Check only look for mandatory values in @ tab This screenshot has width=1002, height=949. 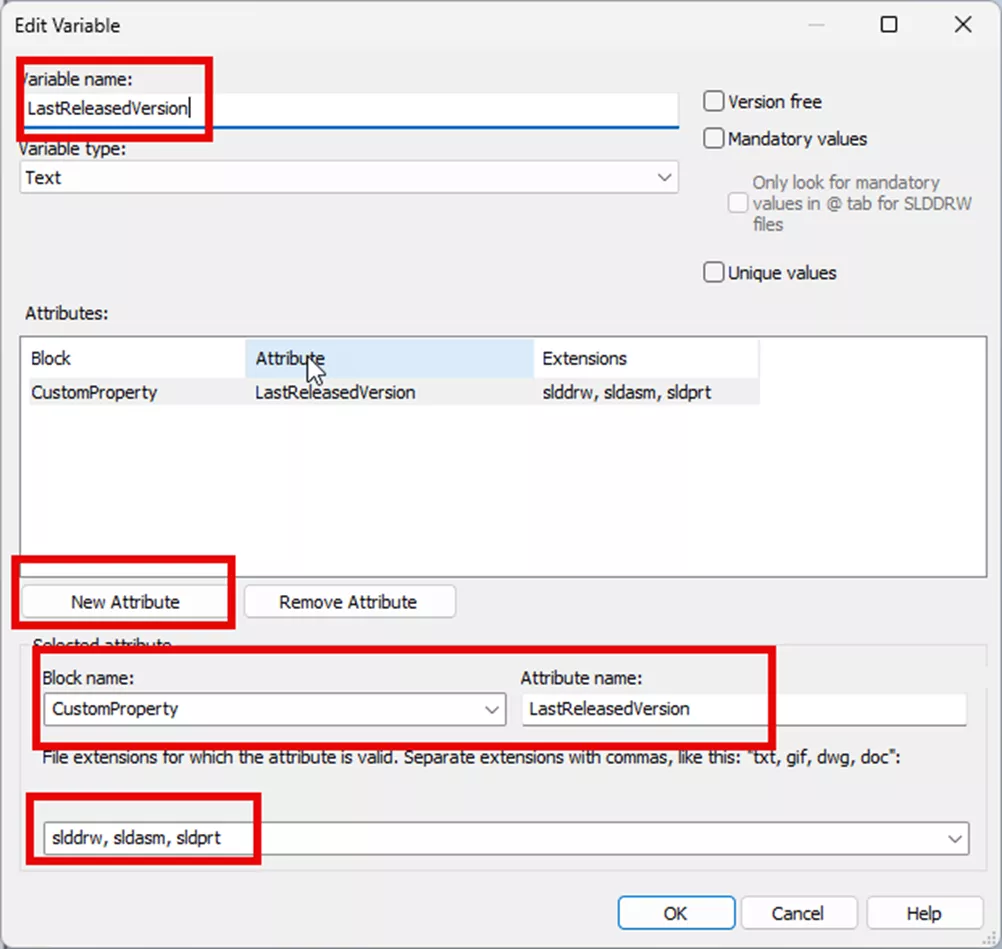pos(738,202)
